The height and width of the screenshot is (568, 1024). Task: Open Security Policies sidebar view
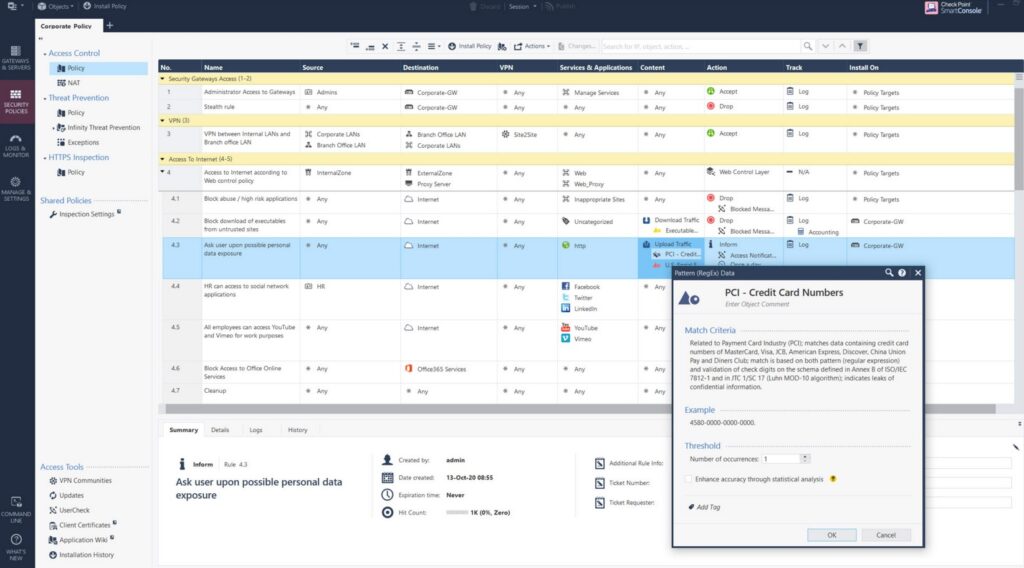(16, 101)
